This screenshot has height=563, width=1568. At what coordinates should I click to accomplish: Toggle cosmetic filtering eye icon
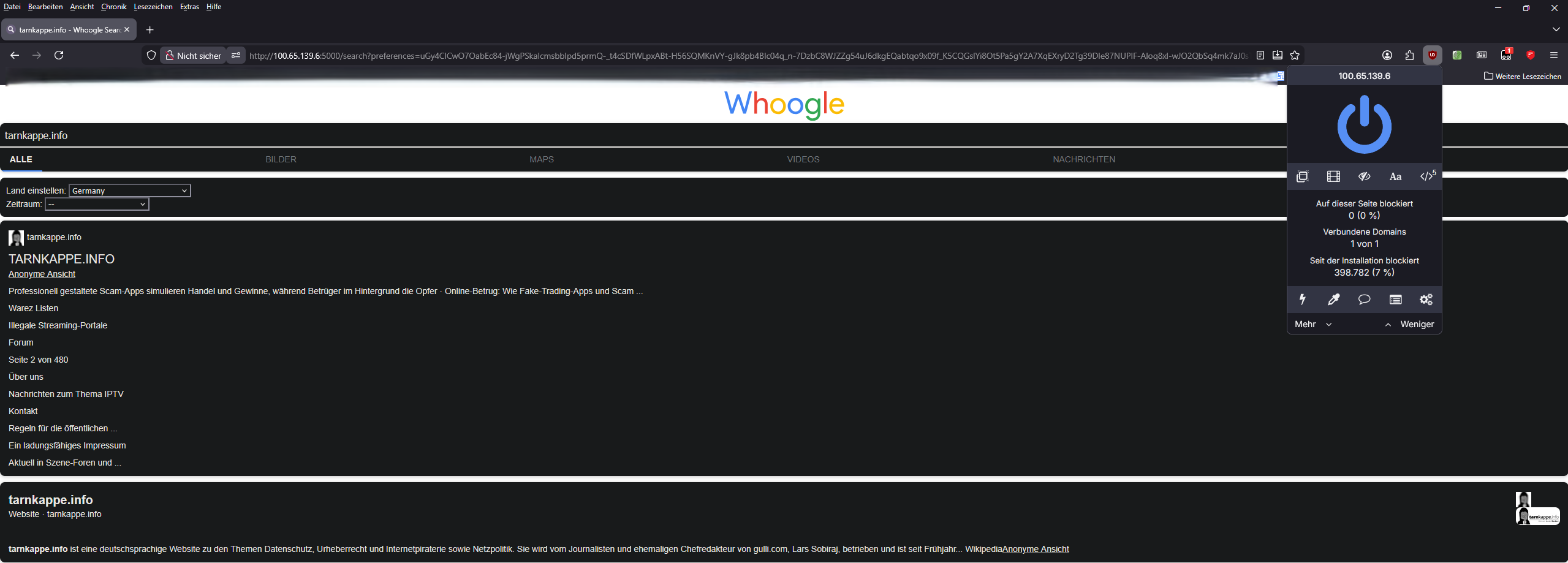pos(1364,176)
